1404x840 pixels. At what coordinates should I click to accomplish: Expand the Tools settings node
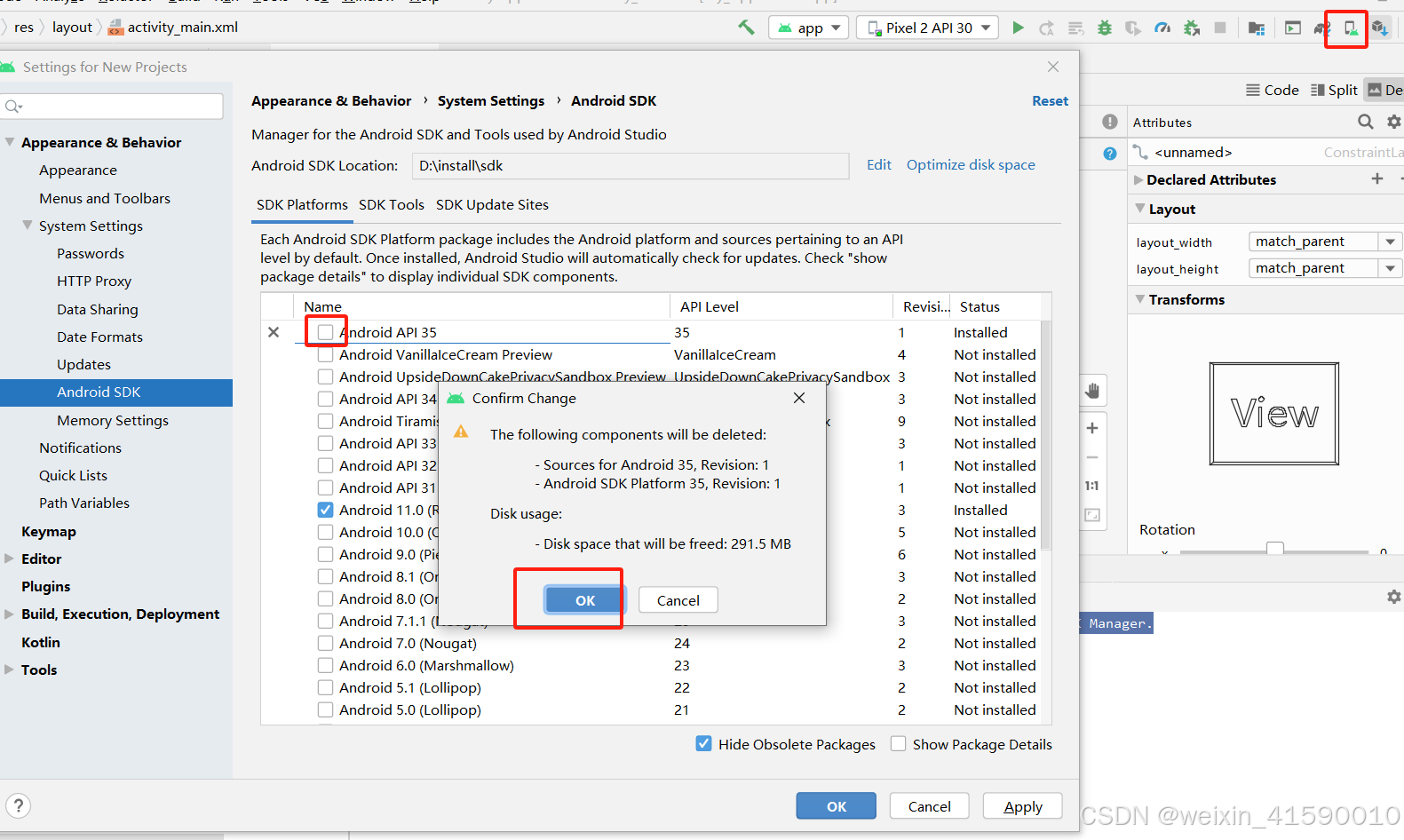point(10,670)
